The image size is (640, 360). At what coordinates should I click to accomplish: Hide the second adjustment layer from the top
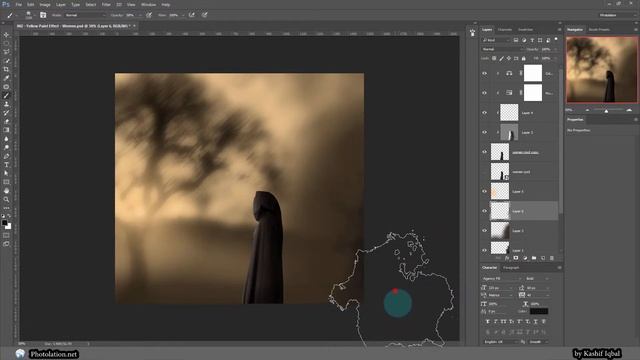pyautogui.click(x=484, y=93)
